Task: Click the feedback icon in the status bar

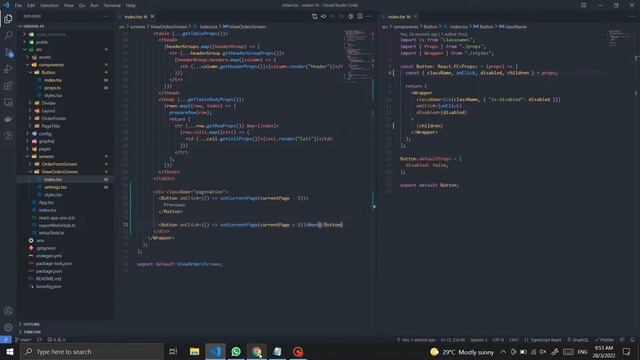Action: [622, 340]
